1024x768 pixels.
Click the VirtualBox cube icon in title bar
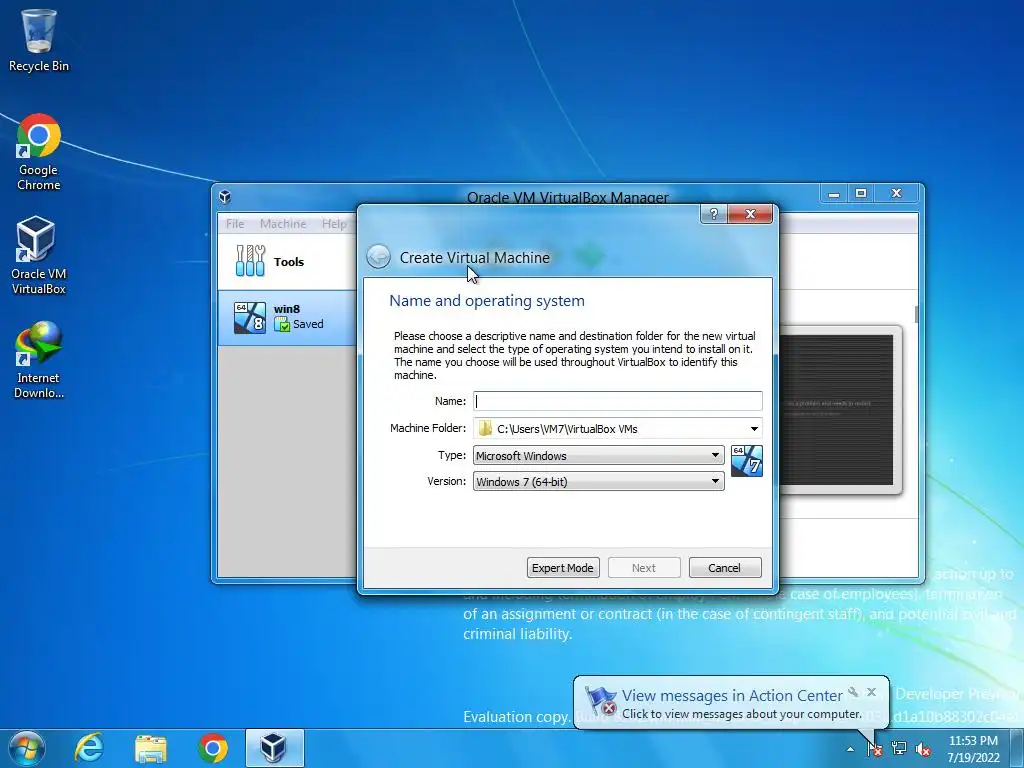click(x=225, y=197)
